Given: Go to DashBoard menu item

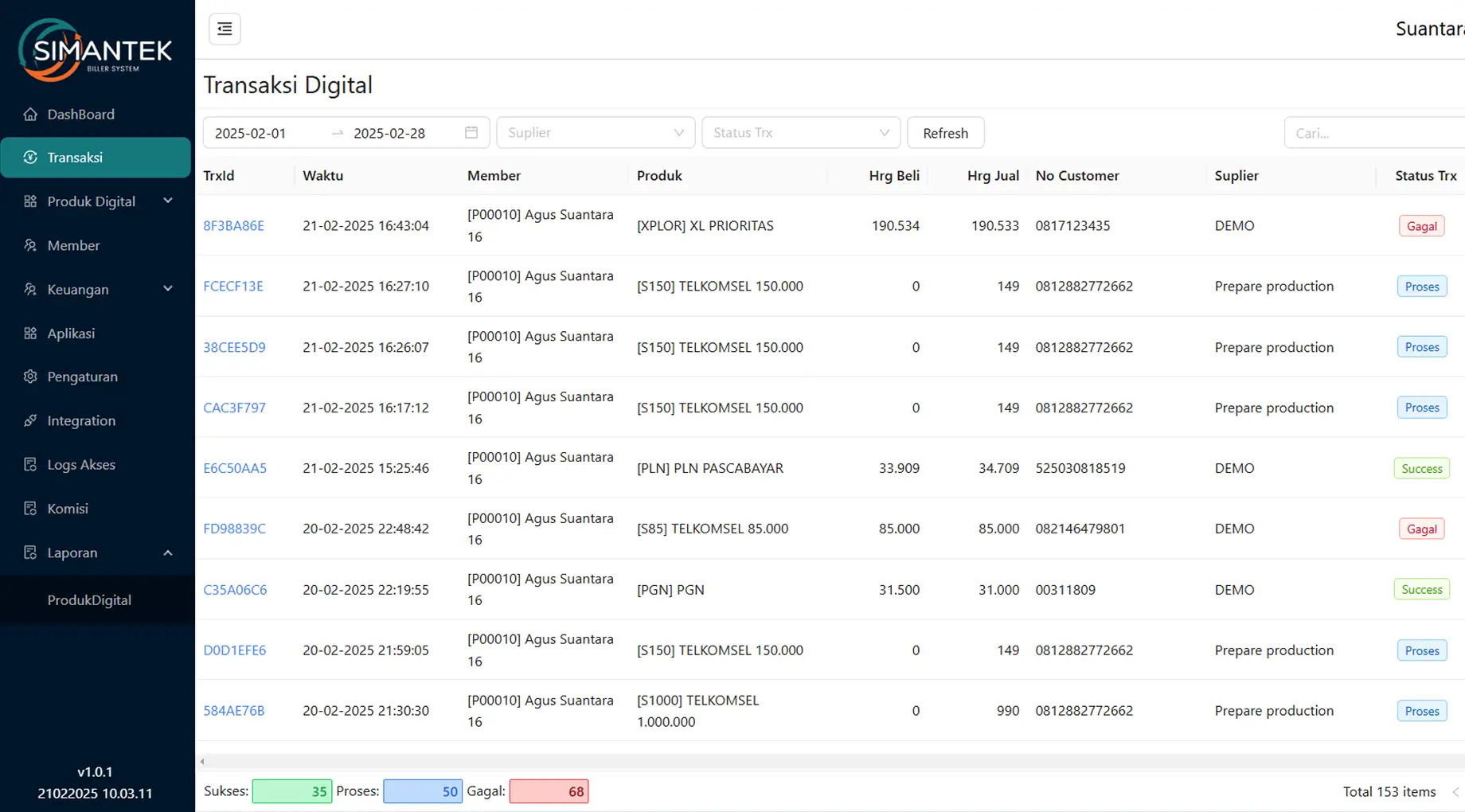Looking at the screenshot, I should 96,114.
